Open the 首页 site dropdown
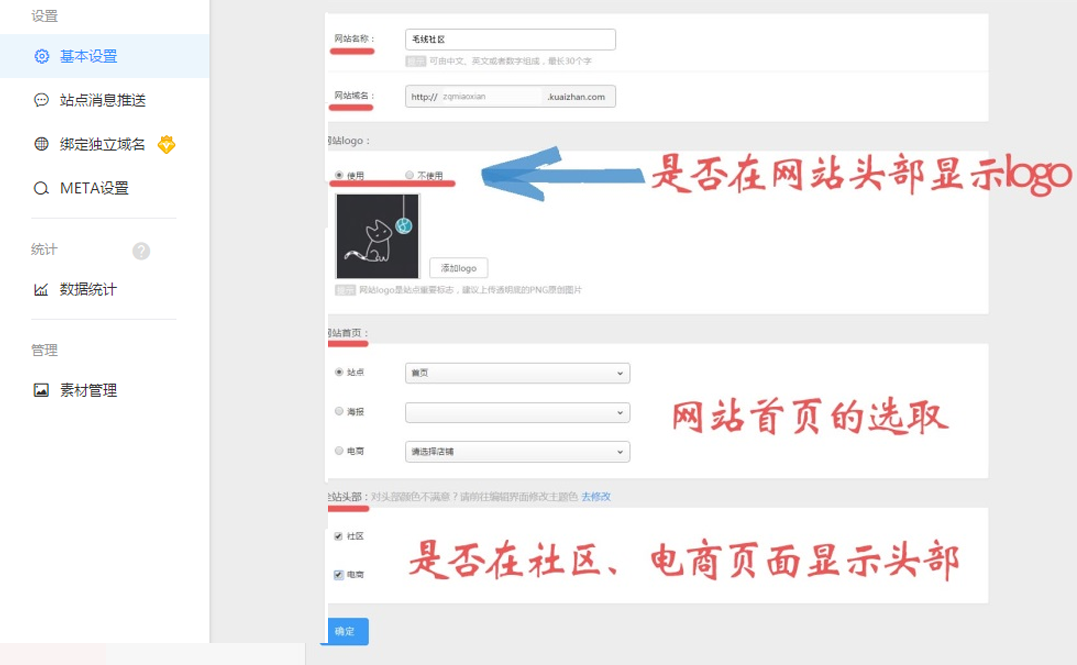This screenshot has height=665, width=1077. (517, 373)
